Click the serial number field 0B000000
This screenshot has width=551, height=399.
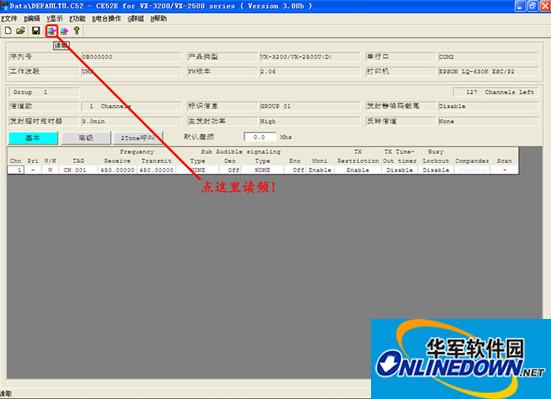coord(131,57)
